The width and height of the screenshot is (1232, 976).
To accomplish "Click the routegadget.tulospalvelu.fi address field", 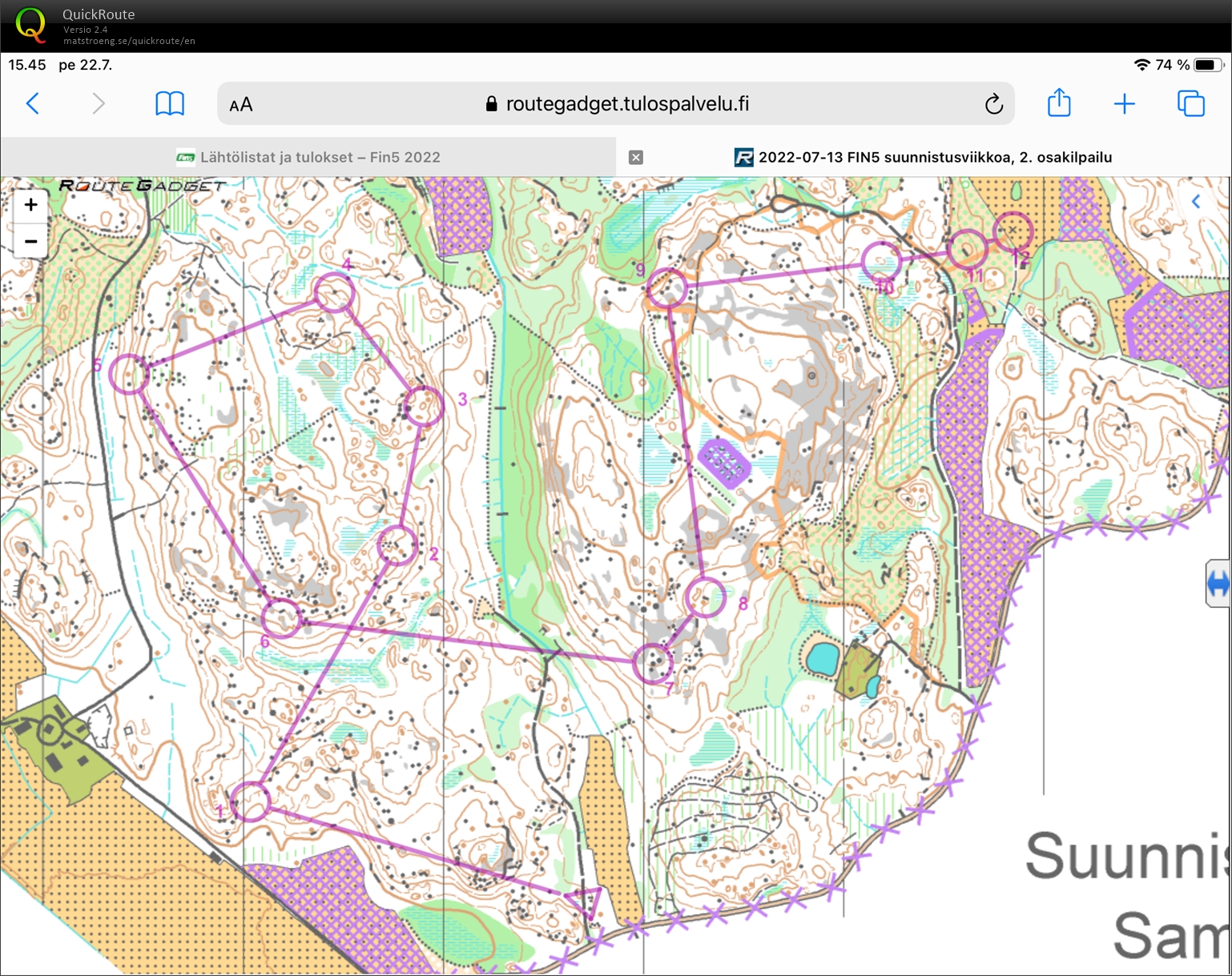I will click(617, 104).
